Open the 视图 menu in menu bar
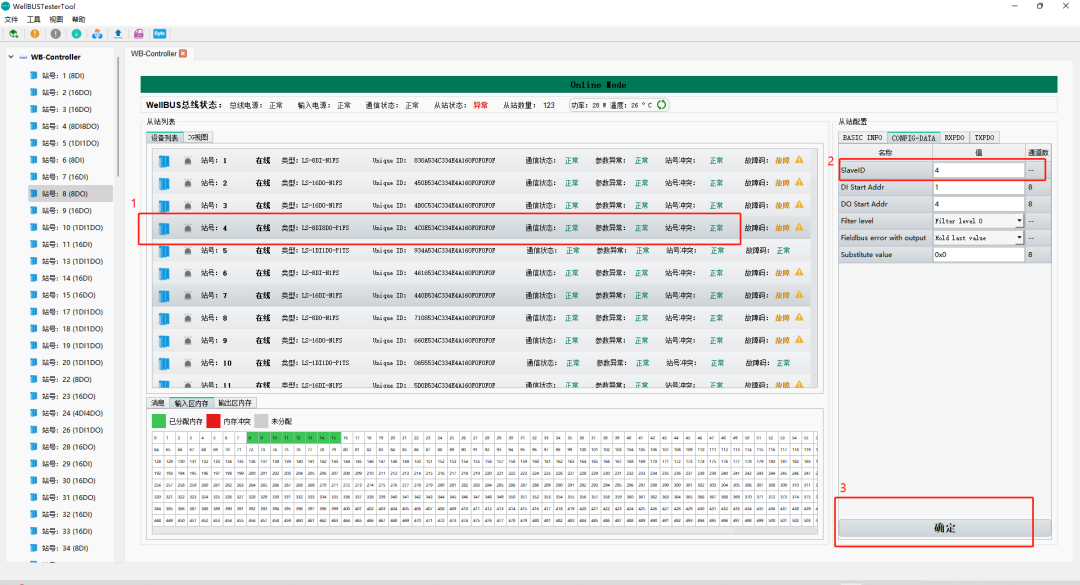The image size is (1080, 585). 56,19
